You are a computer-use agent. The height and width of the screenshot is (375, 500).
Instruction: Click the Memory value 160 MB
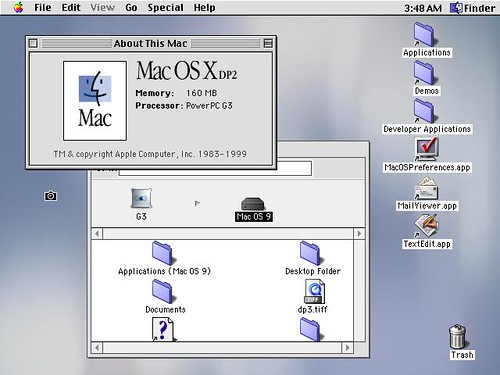coord(201,93)
